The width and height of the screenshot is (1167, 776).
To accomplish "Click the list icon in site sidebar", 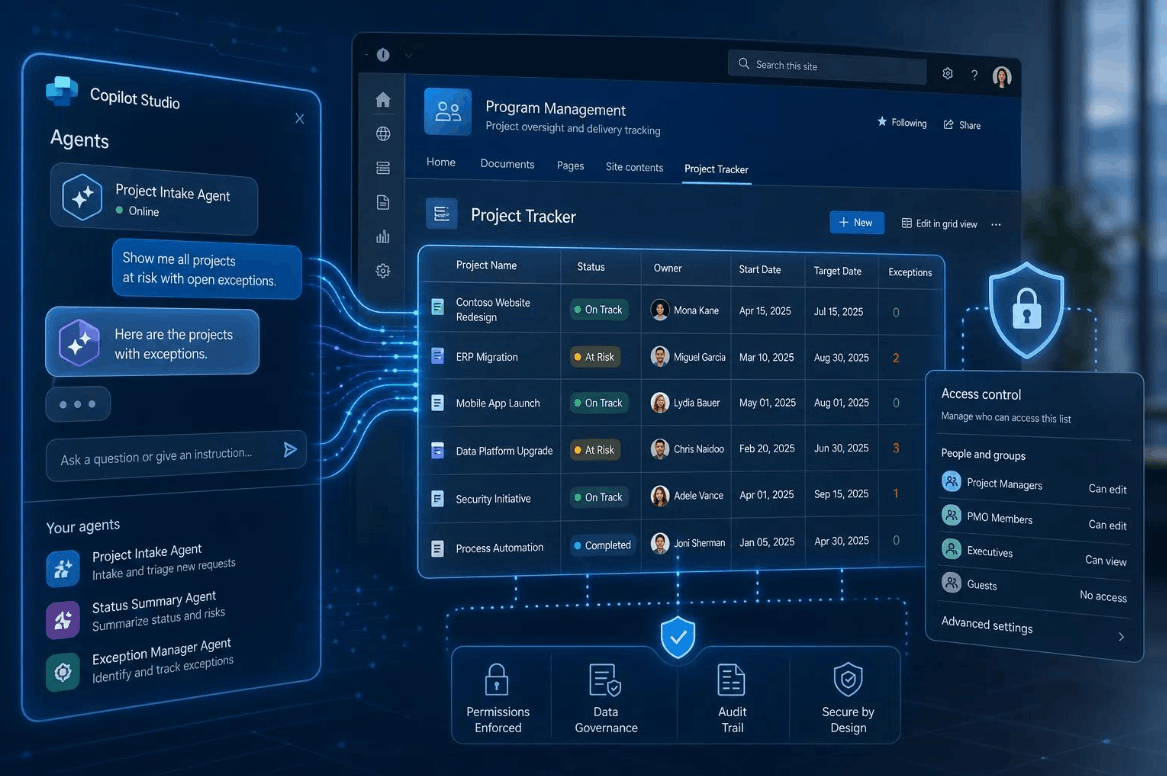I will (383, 168).
